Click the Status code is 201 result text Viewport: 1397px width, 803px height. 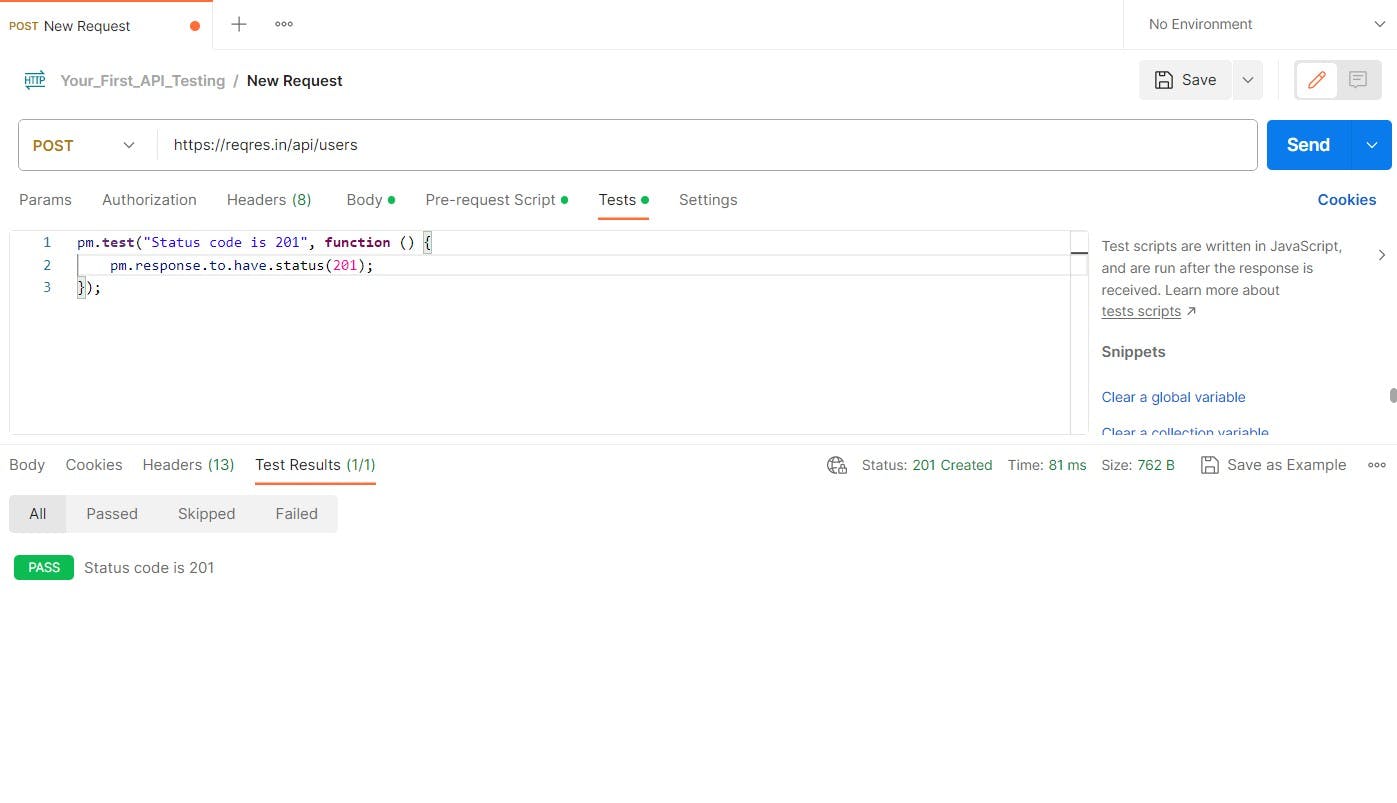(x=149, y=568)
